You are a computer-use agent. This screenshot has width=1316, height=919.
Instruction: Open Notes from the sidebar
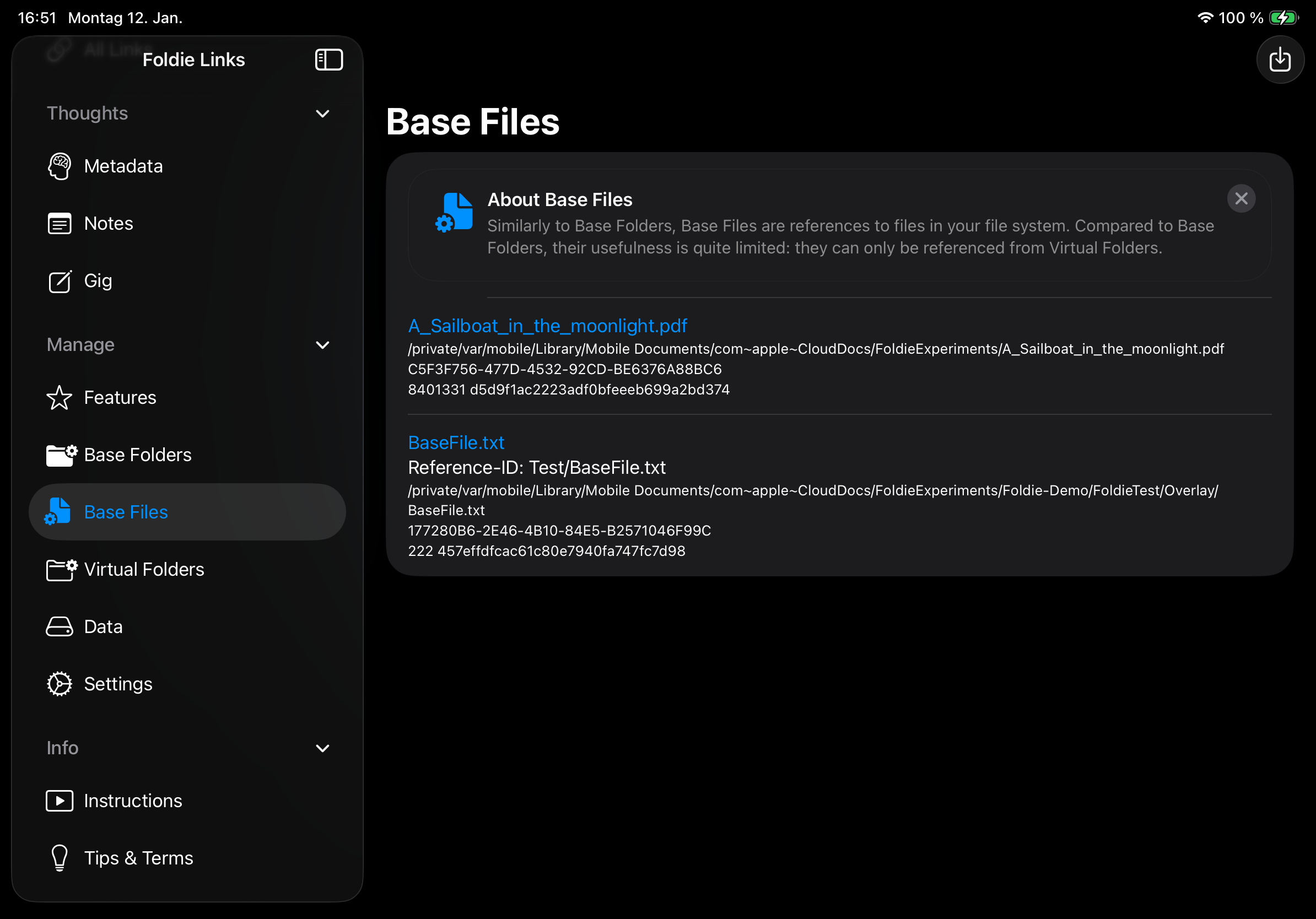tap(109, 224)
